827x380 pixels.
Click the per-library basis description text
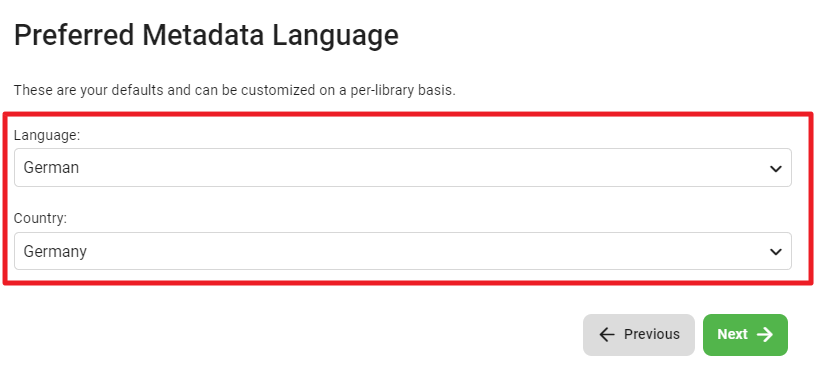(235, 90)
